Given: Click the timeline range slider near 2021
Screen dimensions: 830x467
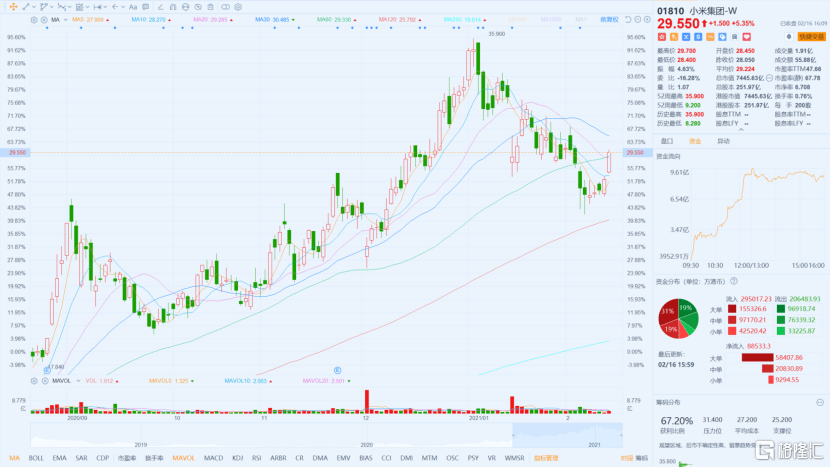Looking at the screenshot, I should 567,435.
